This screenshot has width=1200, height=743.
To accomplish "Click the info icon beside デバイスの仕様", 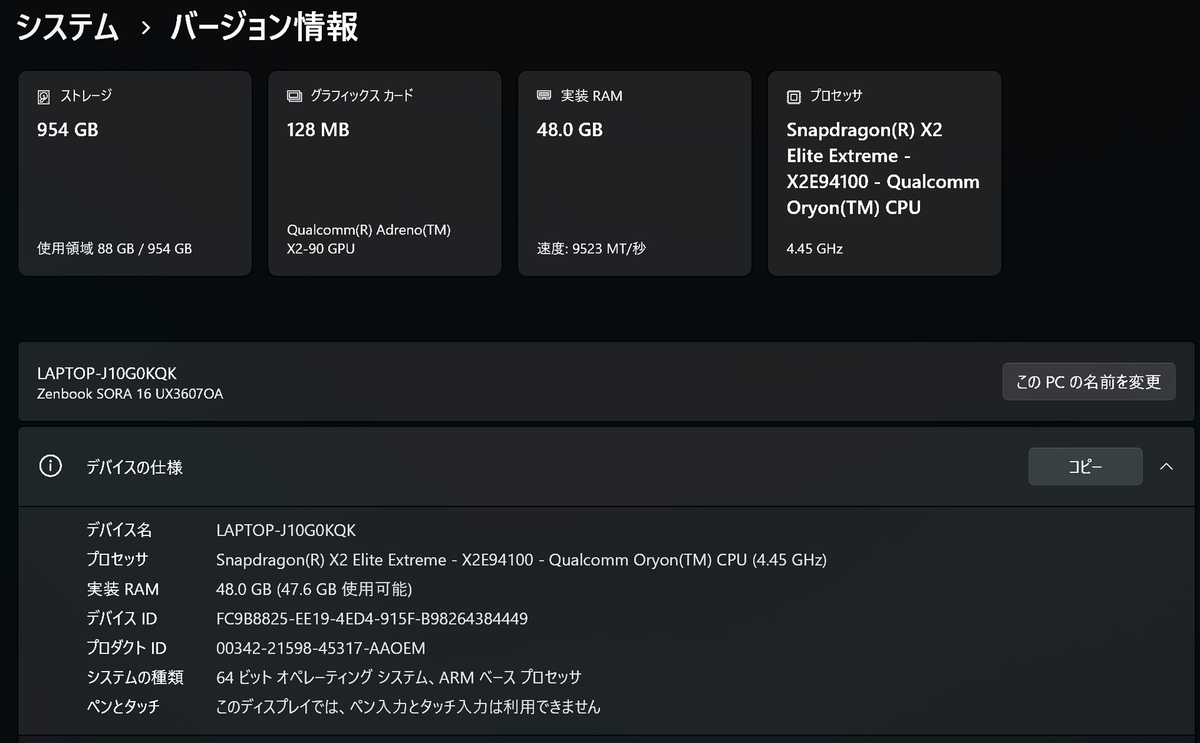I will pos(50,466).
